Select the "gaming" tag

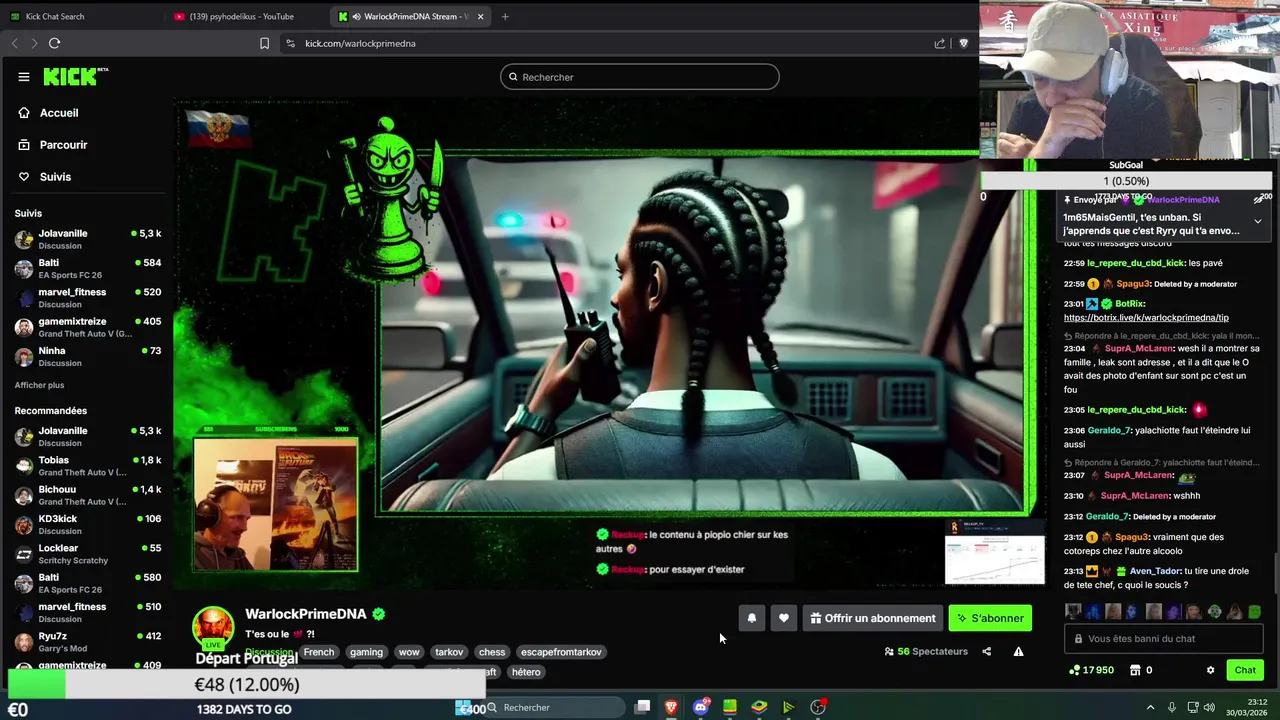(366, 652)
